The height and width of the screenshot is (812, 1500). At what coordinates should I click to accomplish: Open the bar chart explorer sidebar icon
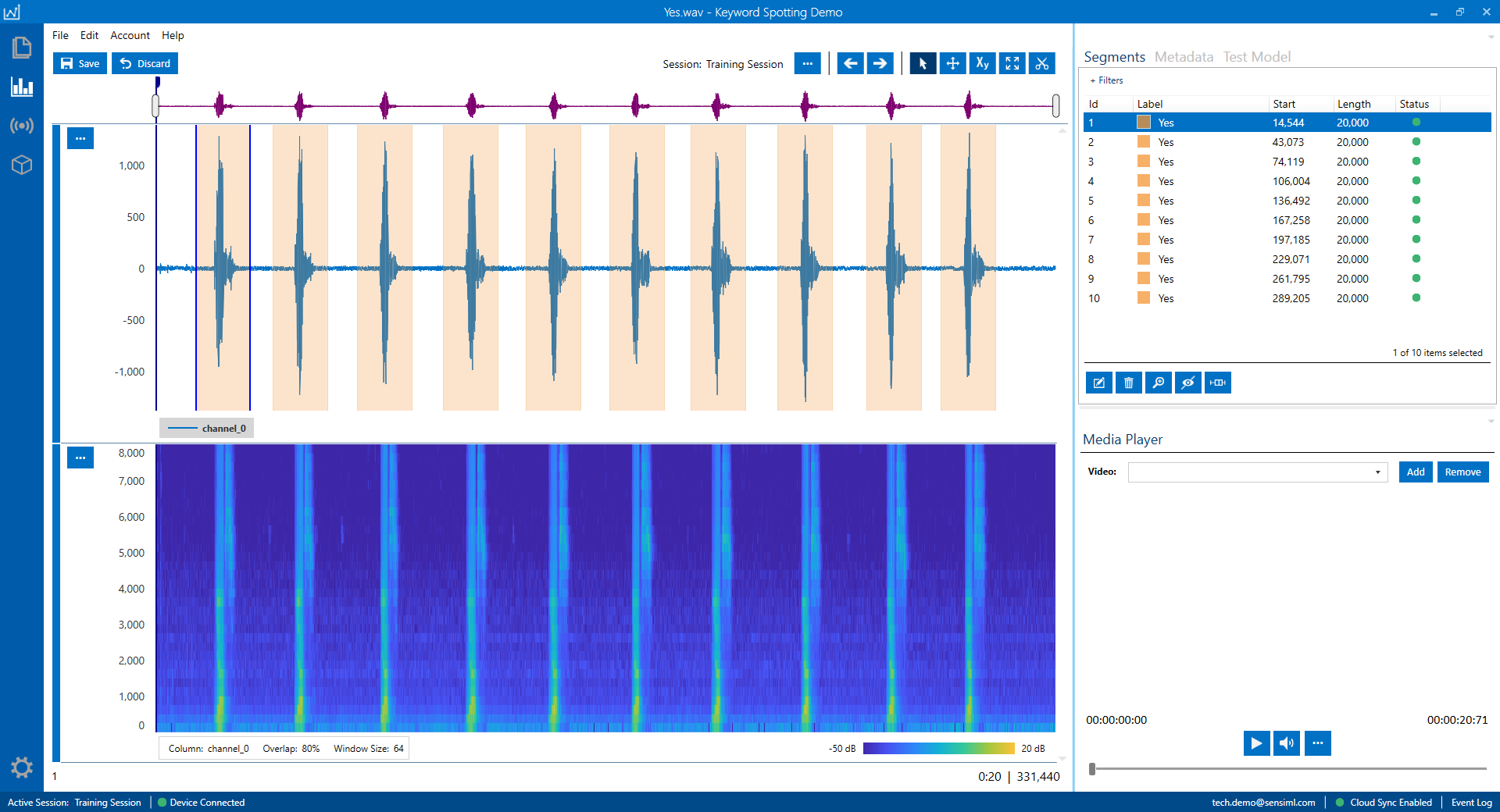click(22, 87)
